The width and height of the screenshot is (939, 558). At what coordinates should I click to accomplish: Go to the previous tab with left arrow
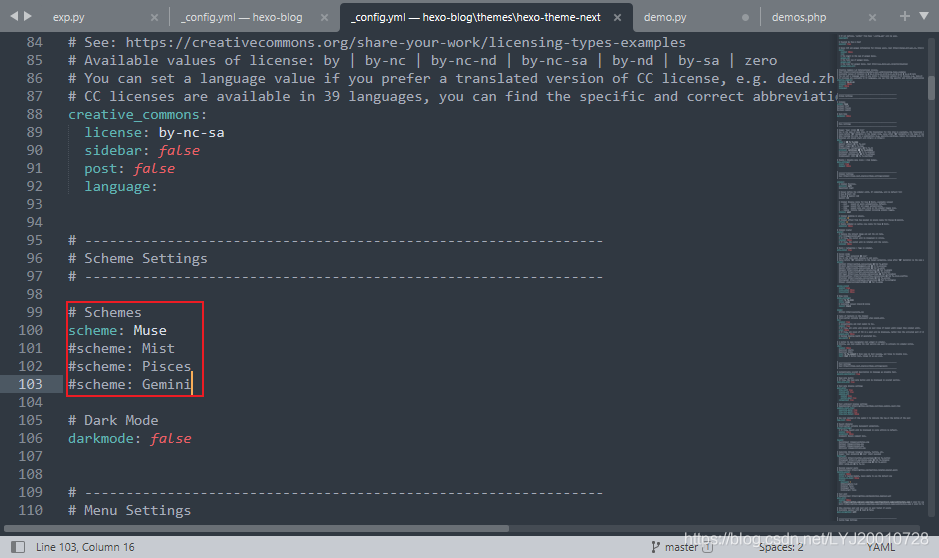pos(14,16)
